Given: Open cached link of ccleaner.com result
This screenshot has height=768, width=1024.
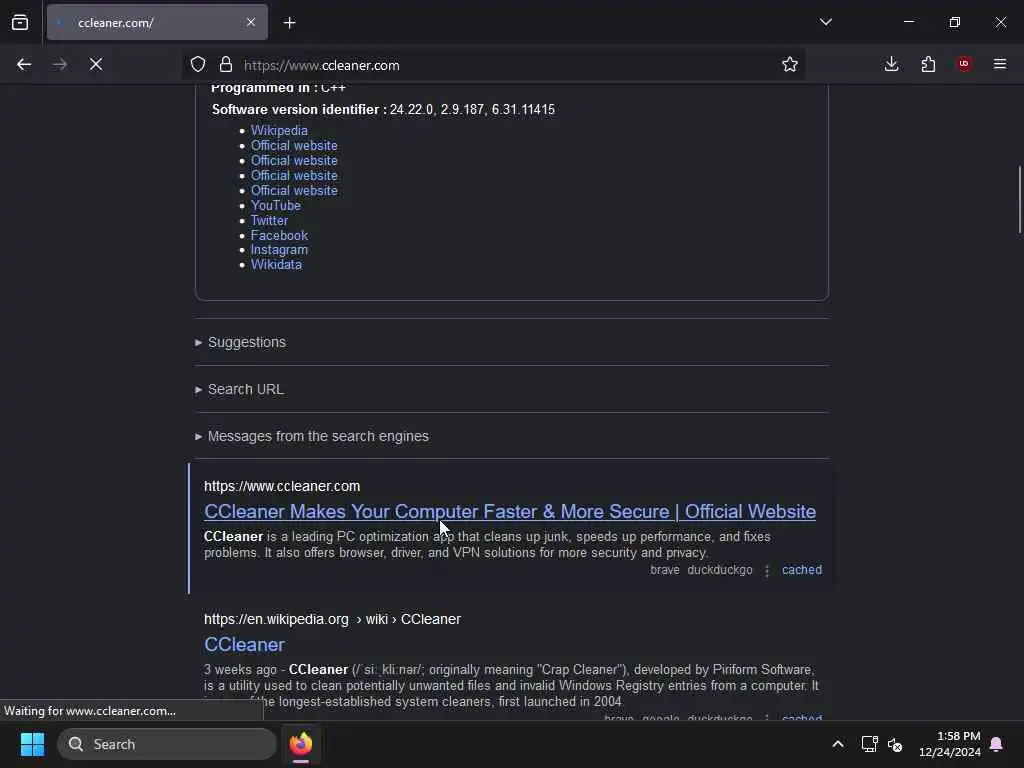Looking at the screenshot, I should click(802, 570).
